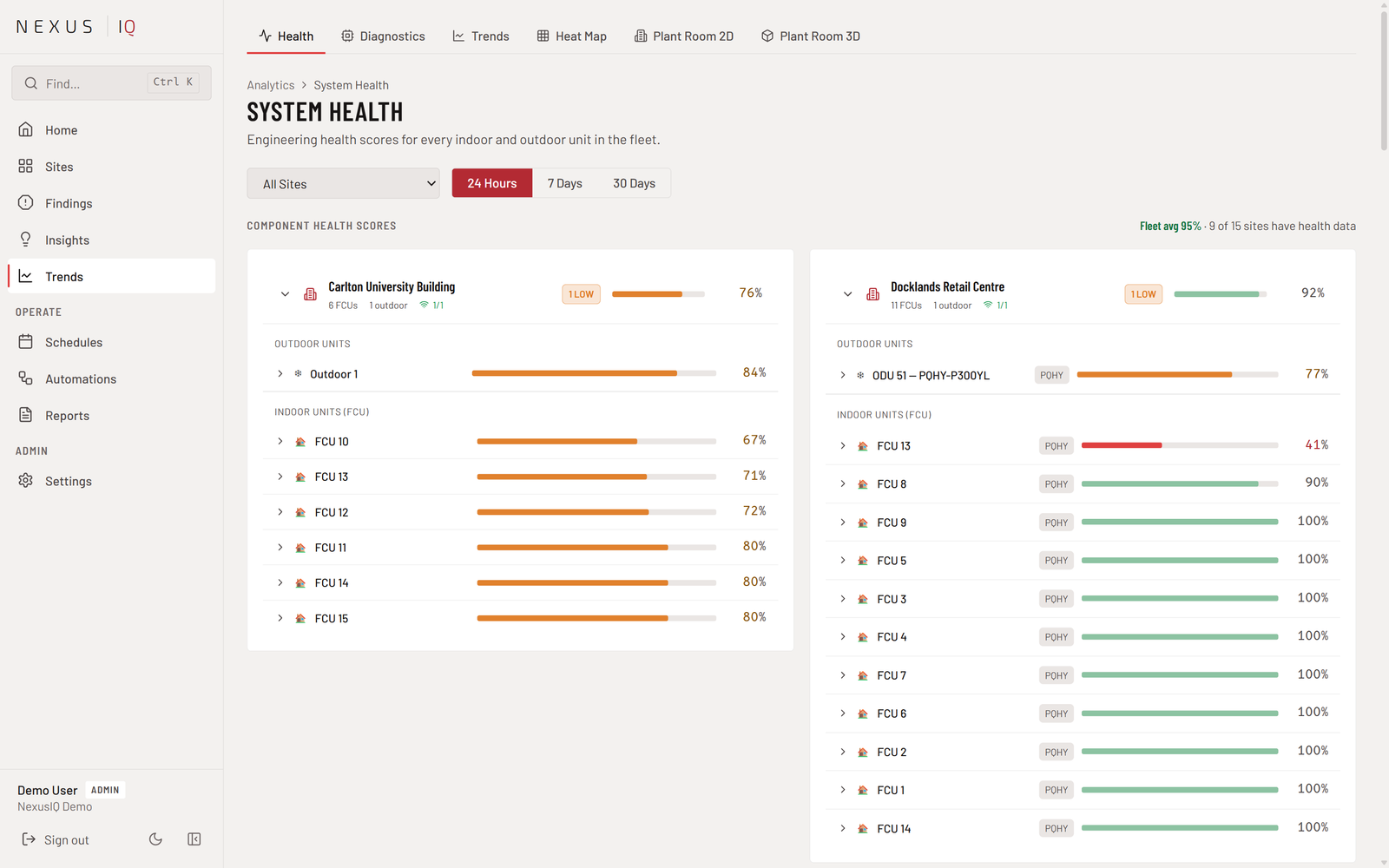Collapse the sidebar panel icon
1389x868 pixels.
[194, 838]
